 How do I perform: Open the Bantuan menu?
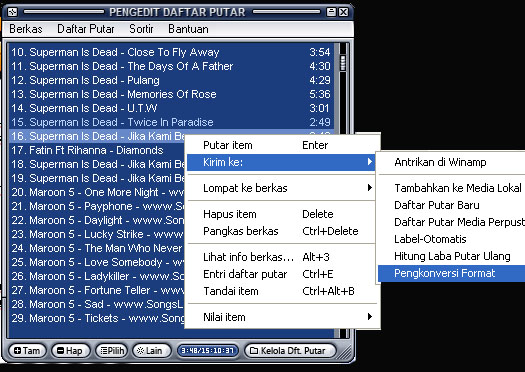point(188,29)
